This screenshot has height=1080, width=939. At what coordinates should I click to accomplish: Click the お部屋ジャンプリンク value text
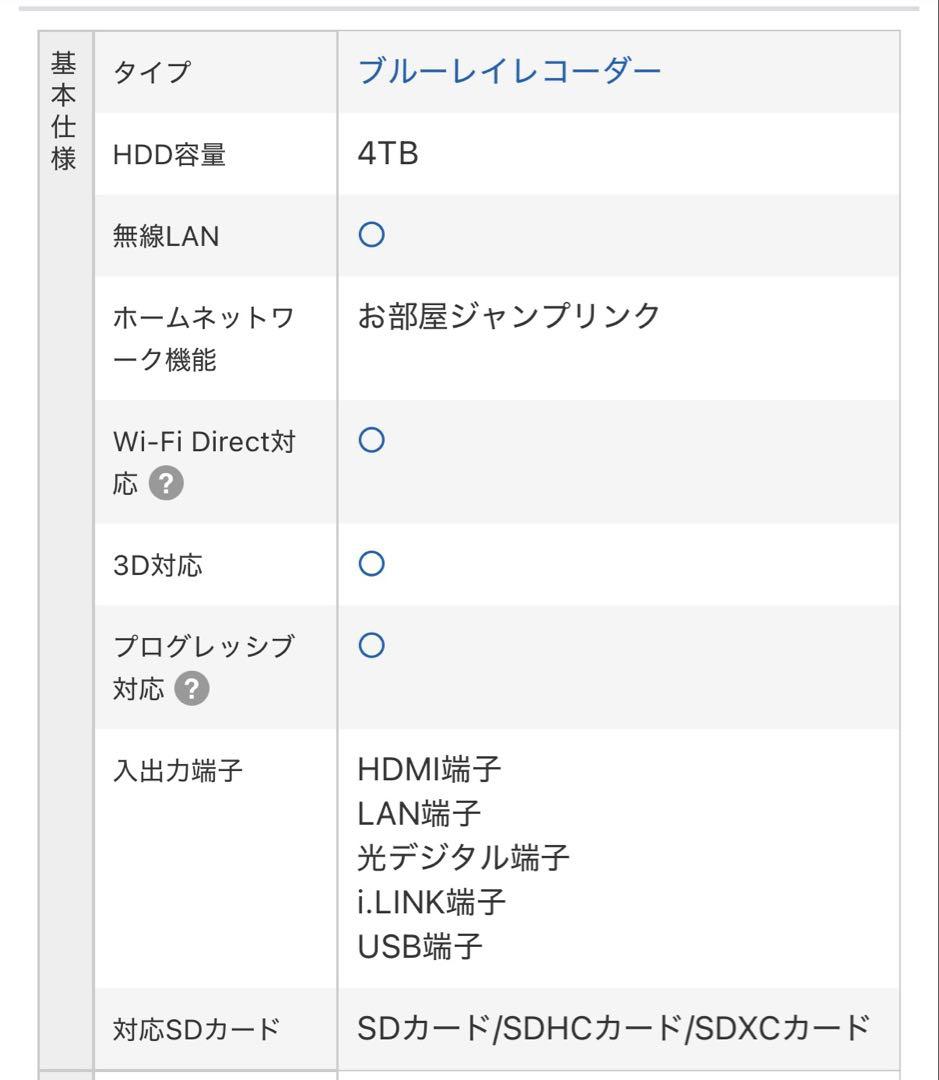click(x=509, y=317)
